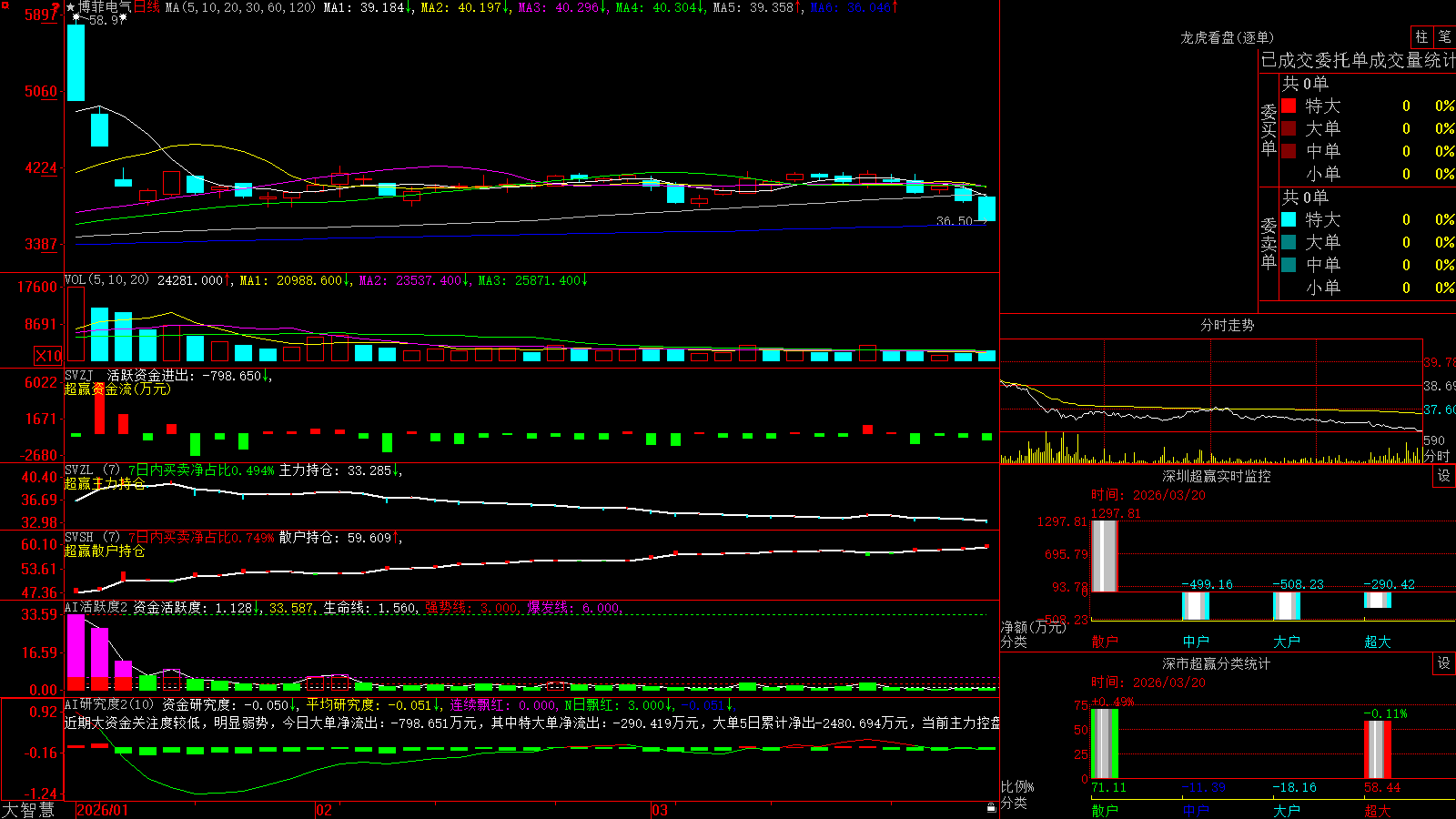Image resolution: width=1456 pixels, height=819 pixels.
Task: Open 设 settings for 深圳超赢实时监控
Action: pos(1444,476)
